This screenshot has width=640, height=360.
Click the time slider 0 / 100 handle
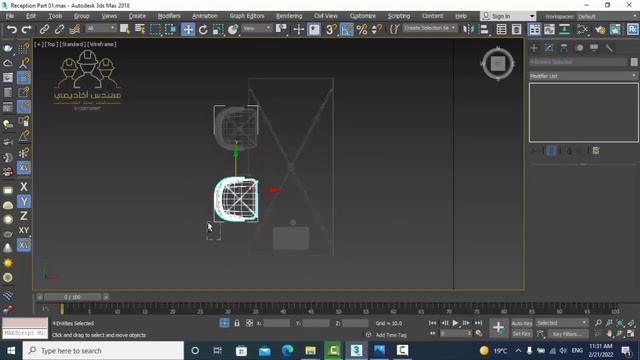pyautogui.click(x=72, y=297)
